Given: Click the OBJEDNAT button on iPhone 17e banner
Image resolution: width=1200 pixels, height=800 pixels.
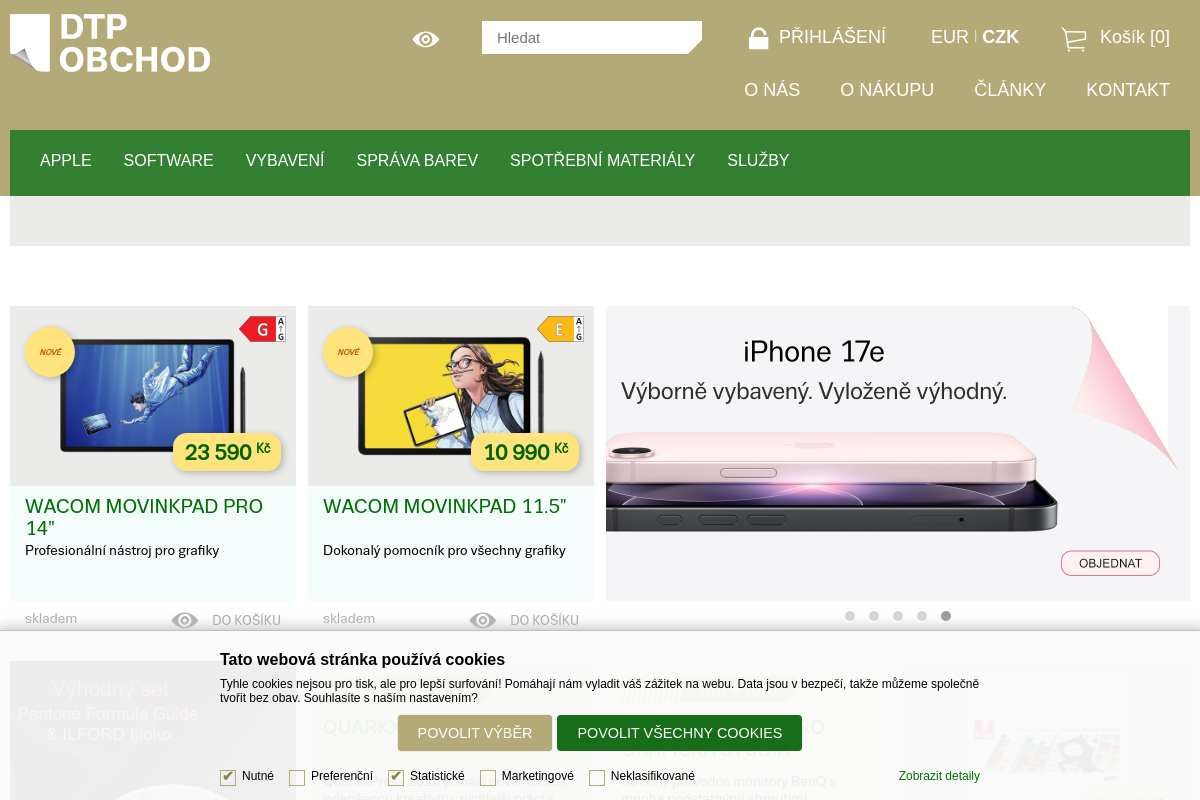Looking at the screenshot, I should [1110, 563].
